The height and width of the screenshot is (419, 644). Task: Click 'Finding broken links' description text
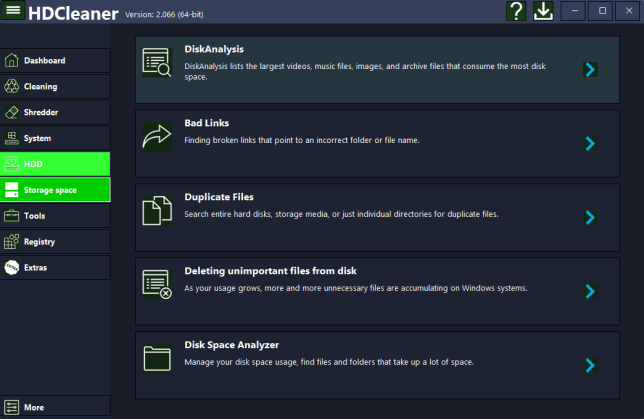pyautogui.click(x=302, y=140)
